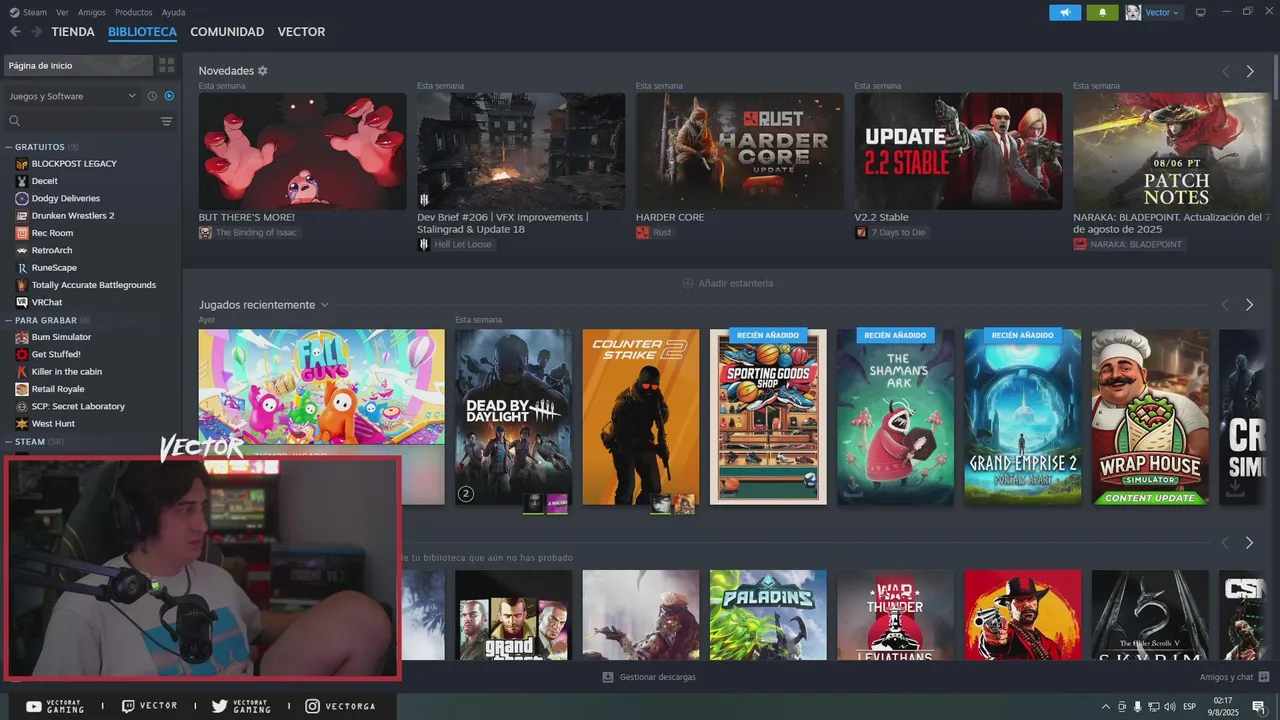Open Juegos y Software filter dropdown
The width and height of the screenshot is (1280, 720).
(72, 96)
